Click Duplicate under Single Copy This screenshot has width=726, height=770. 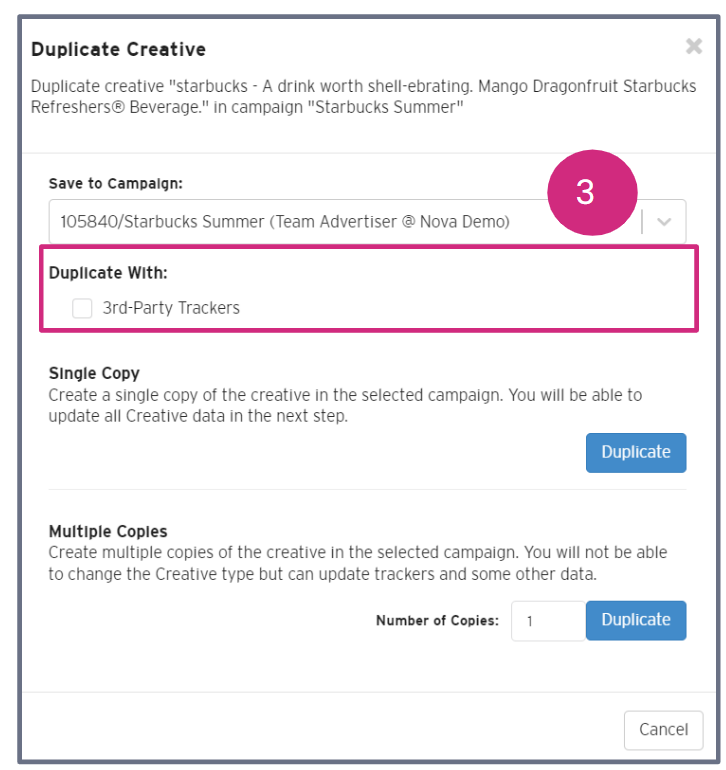[635, 452]
